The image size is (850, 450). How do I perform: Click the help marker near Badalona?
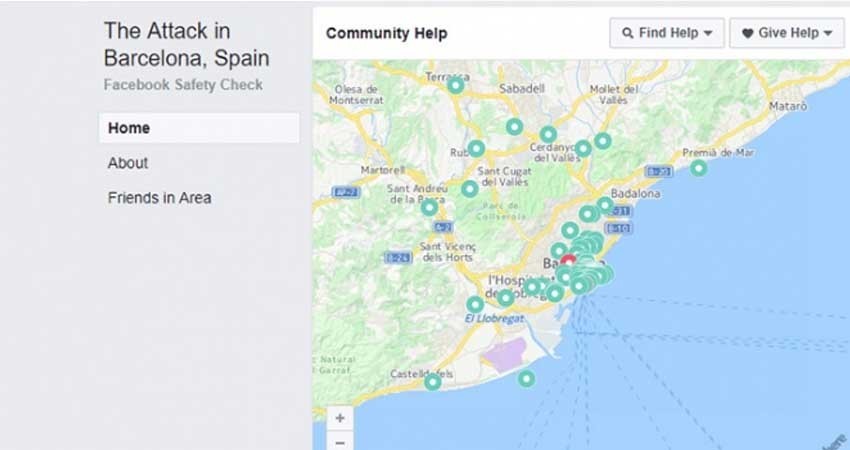click(x=605, y=205)
